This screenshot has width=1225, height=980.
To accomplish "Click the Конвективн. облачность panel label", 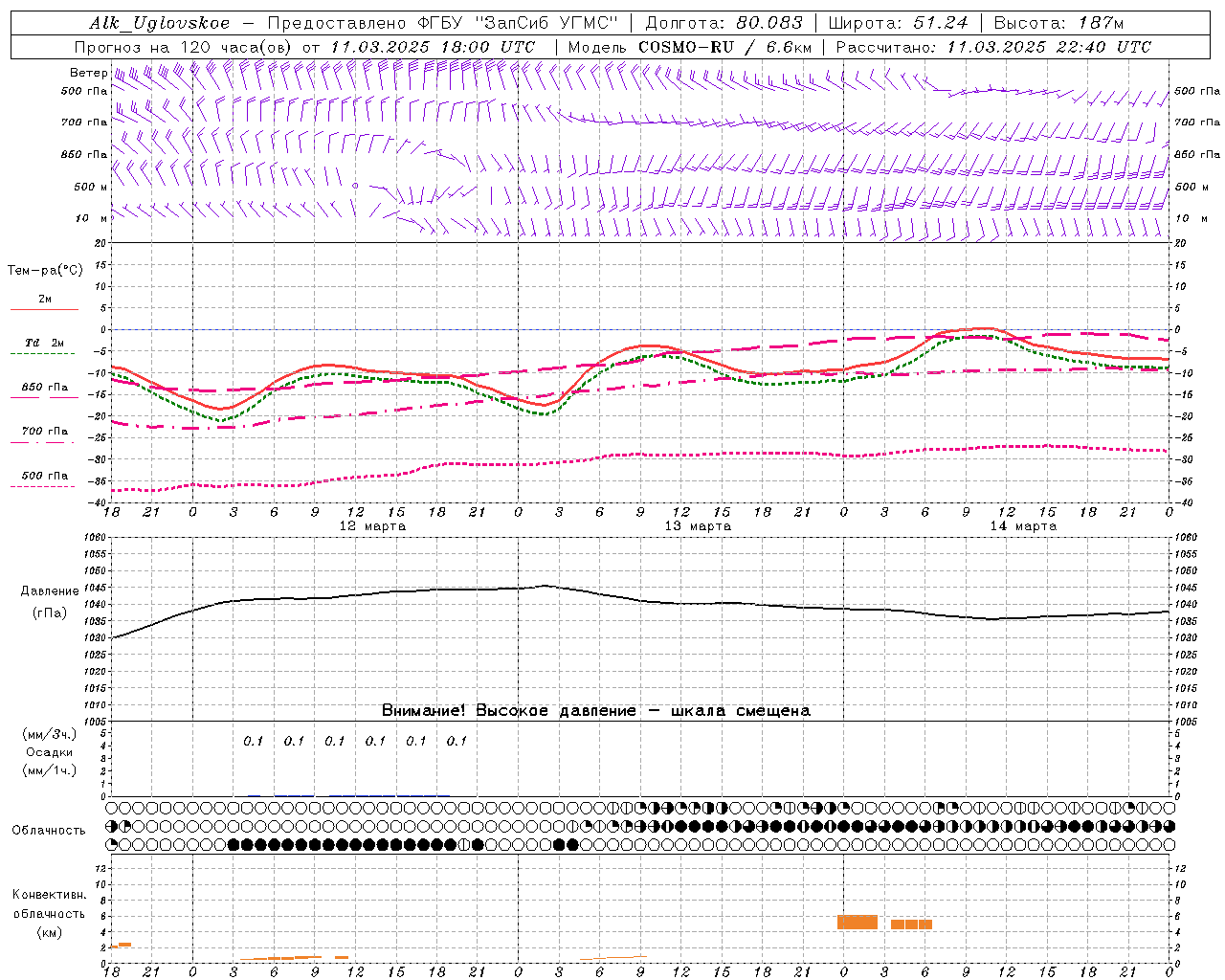I will click(49, 904).
